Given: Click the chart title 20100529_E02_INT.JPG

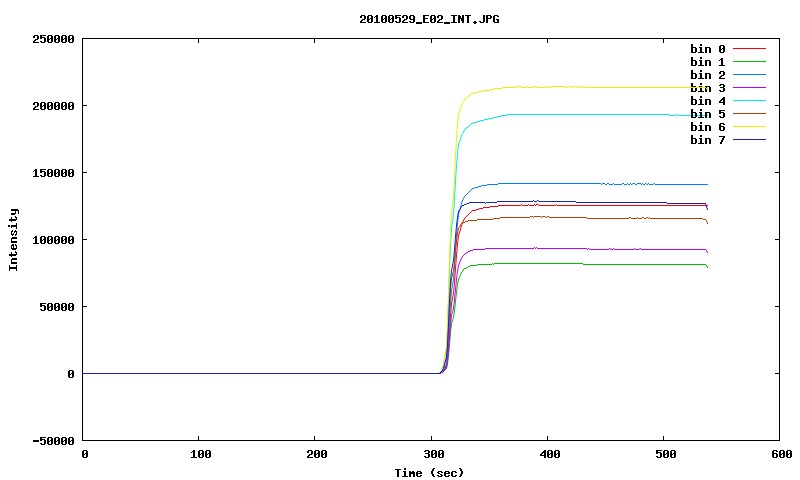Looking at the screenshot, I should [x=429, y=19].
